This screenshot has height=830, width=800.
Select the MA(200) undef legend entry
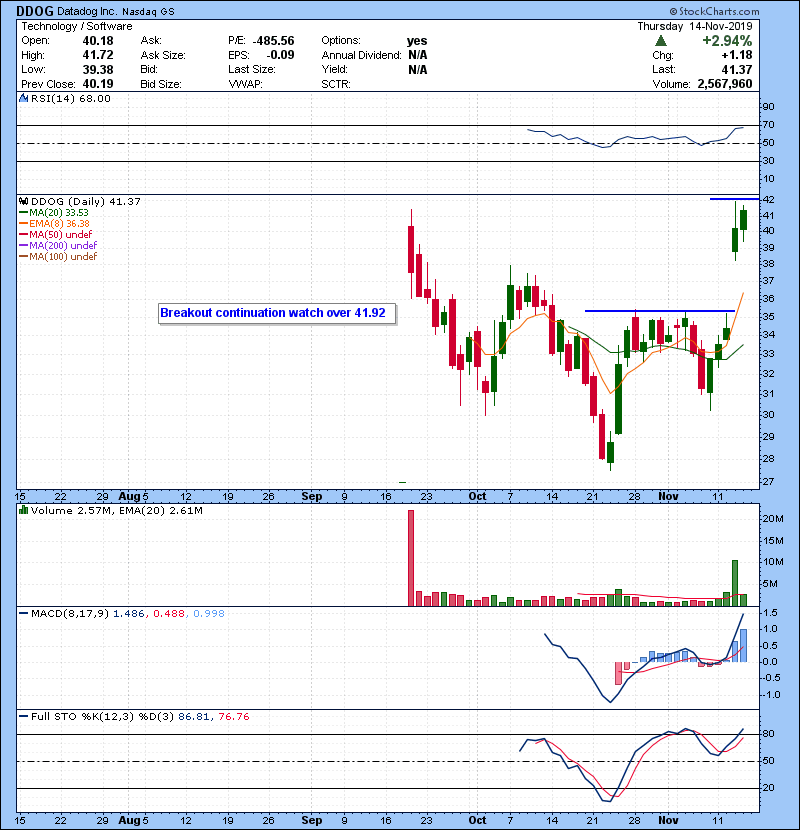pyautogui.click(x=58, y=246)
